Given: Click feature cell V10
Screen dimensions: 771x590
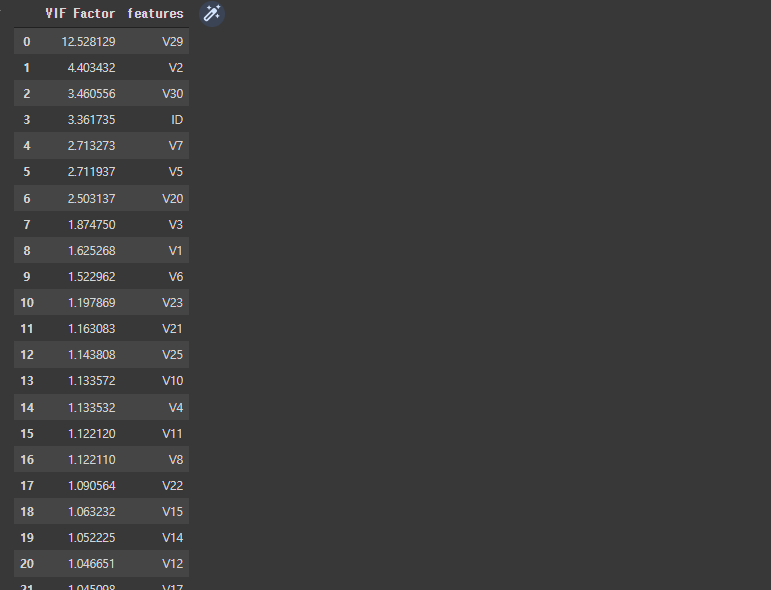Looking at the screenshot, I should (173, 381).
